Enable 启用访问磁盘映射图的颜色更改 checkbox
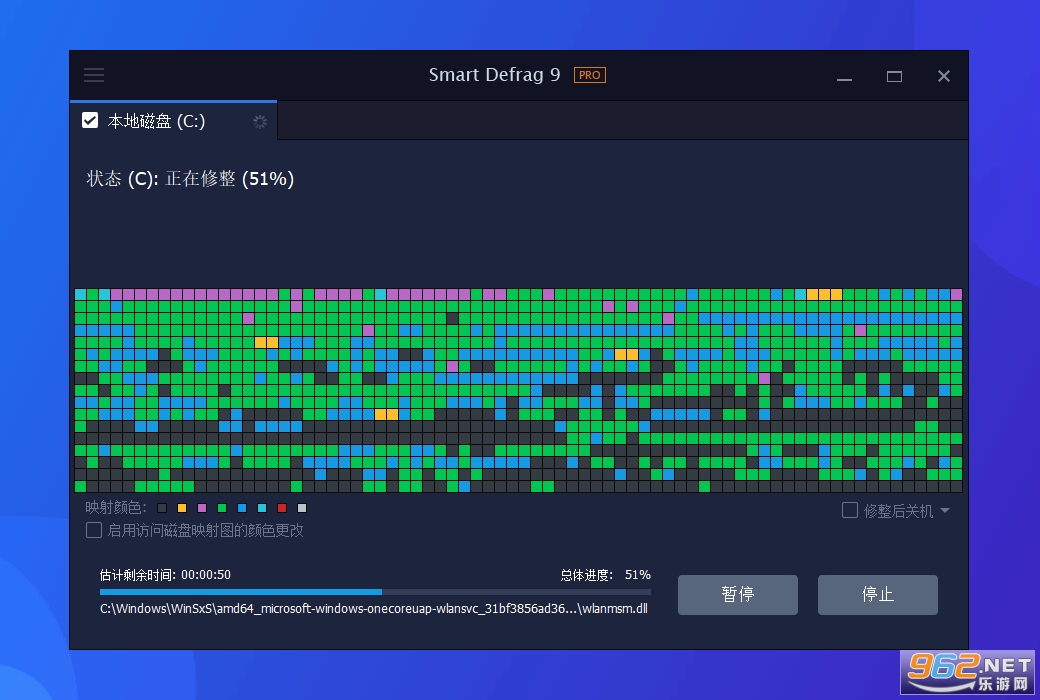This screenshot has width=1040, height=700. 94,530
